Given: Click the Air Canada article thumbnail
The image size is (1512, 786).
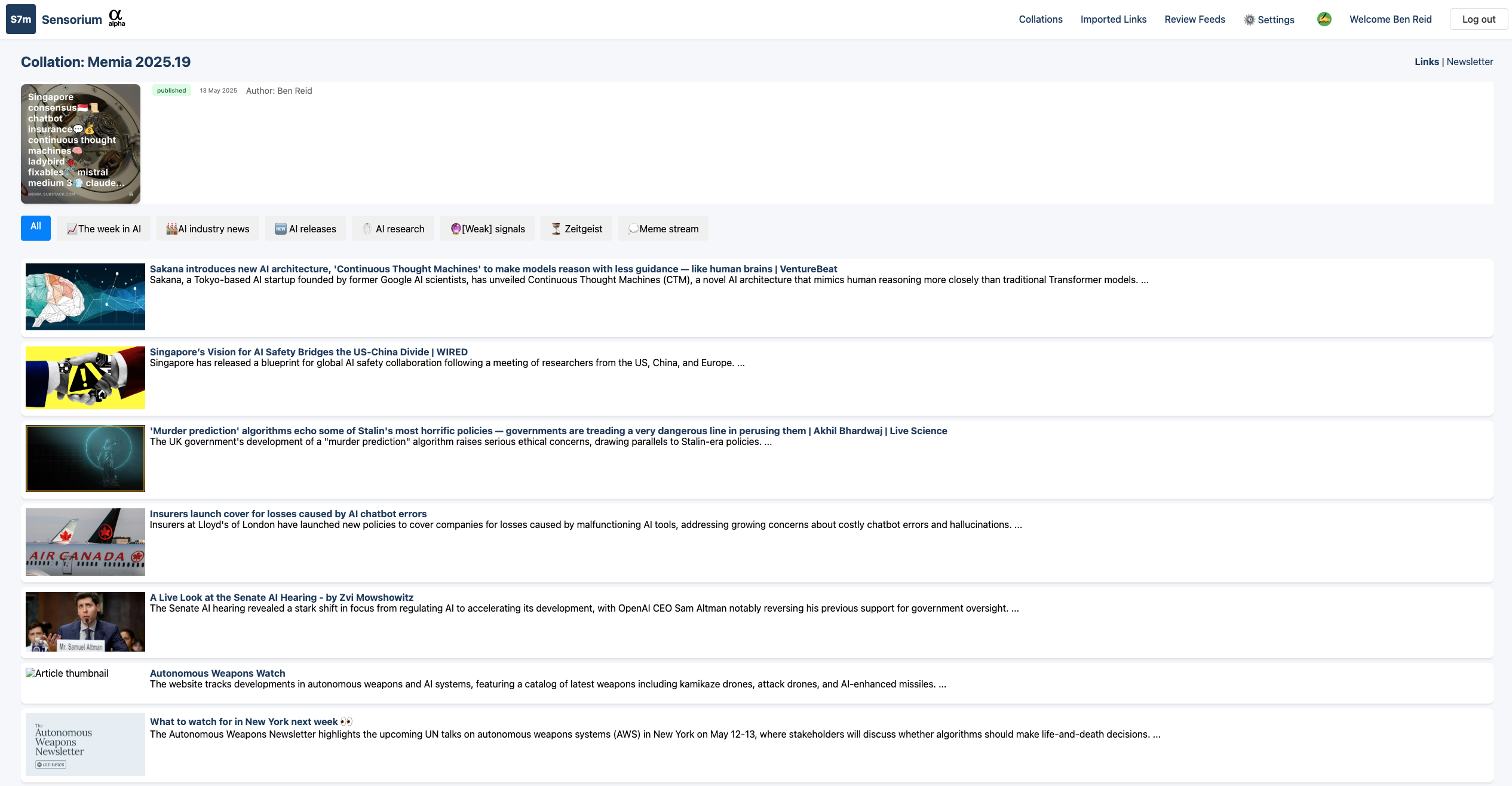Looking at the screenshot, I should 85,542.
